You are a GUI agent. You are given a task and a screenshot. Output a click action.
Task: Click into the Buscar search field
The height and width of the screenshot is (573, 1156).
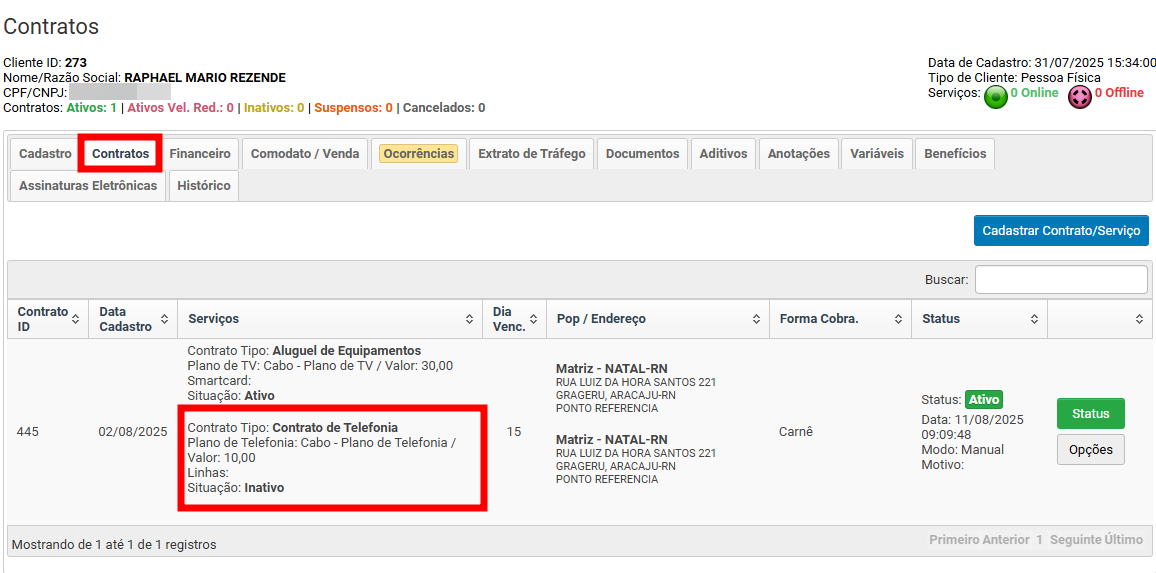(x=1060, y=280)
